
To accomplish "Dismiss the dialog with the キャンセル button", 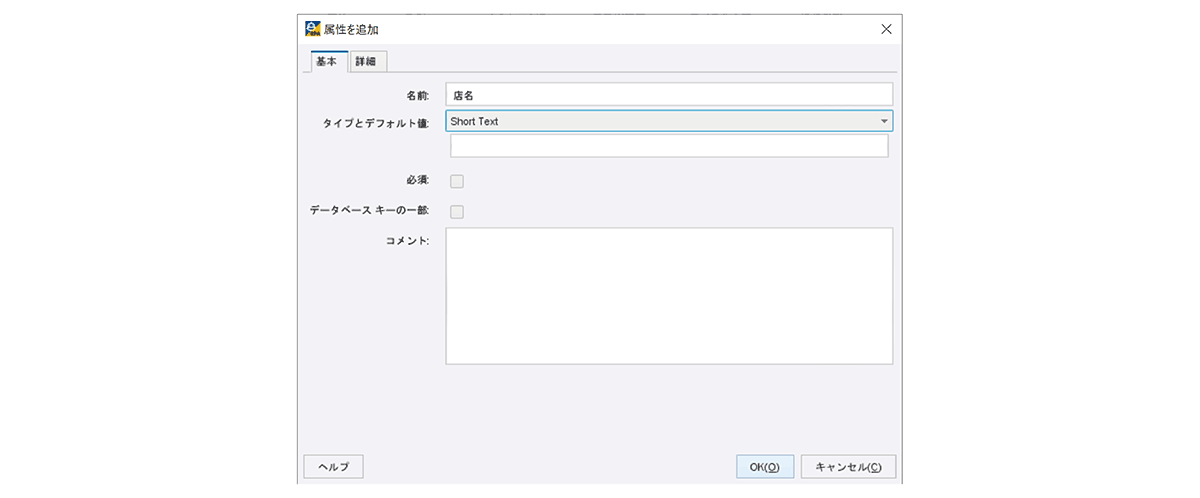I will pyautogui.click(x=848, y=467).
